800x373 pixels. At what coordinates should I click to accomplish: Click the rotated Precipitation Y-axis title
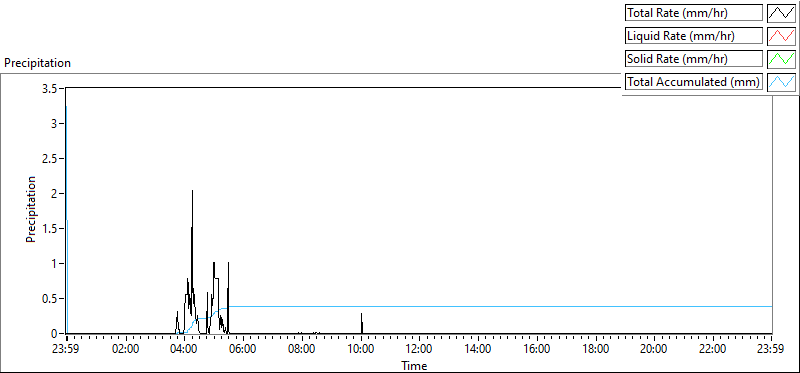pos(31,210)
